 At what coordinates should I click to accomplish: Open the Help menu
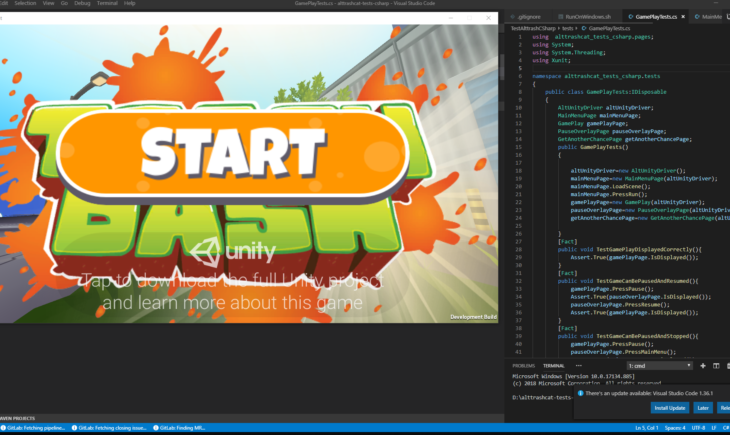pyautogui.click(x=129, y=3)
